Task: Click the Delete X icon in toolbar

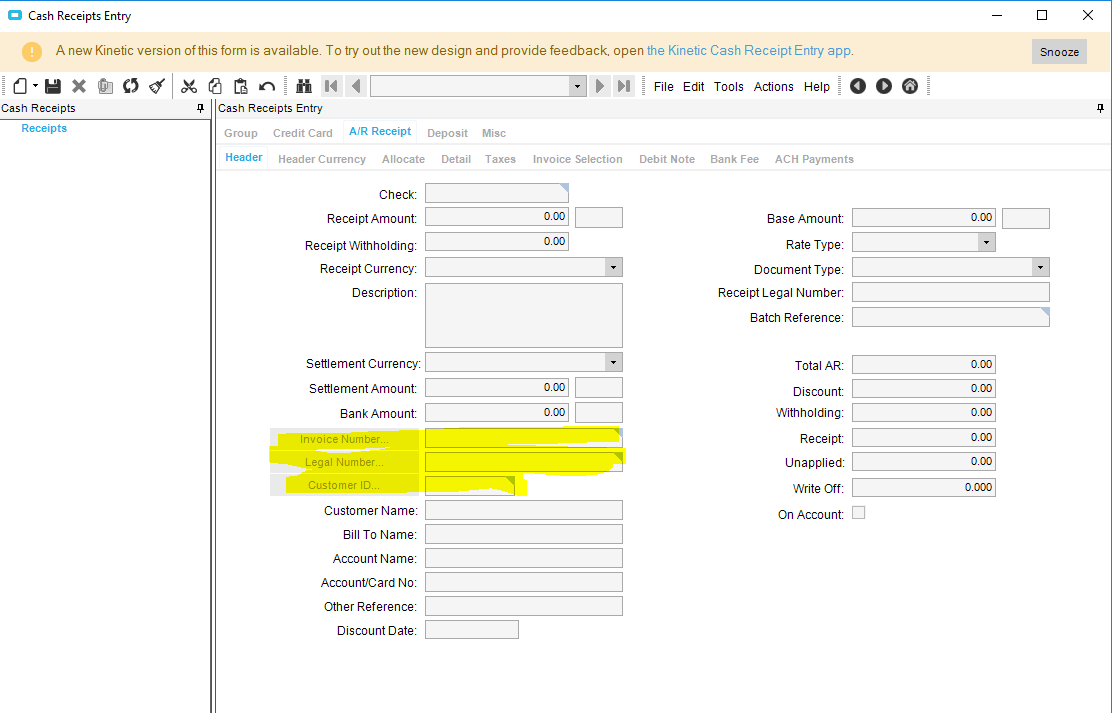Action: (79, 87)
